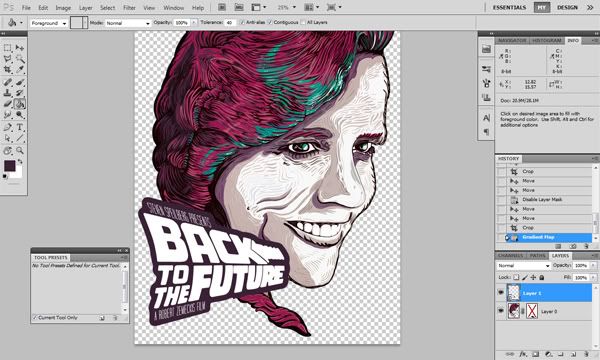
Task: Select the Eyedropper tool
Action: [20, 70]
